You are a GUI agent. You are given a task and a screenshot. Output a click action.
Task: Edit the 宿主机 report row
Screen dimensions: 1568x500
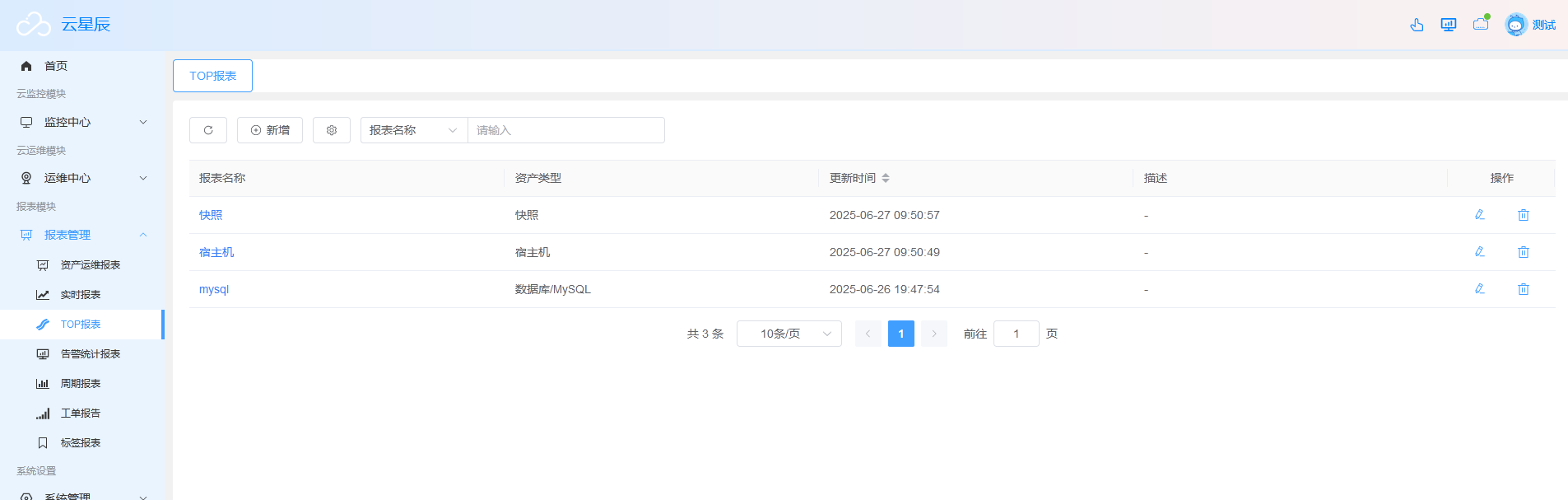click(x=1479, y=252)
